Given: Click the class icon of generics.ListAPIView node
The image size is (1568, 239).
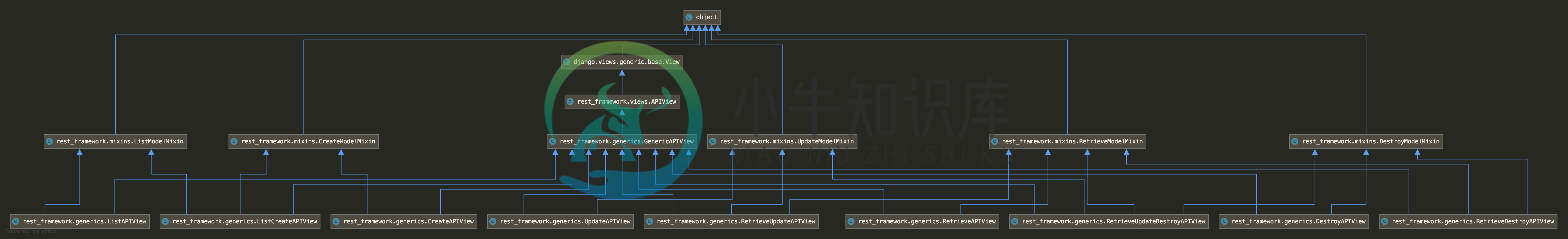Looking at the screenshot, I should click(16, 222).
